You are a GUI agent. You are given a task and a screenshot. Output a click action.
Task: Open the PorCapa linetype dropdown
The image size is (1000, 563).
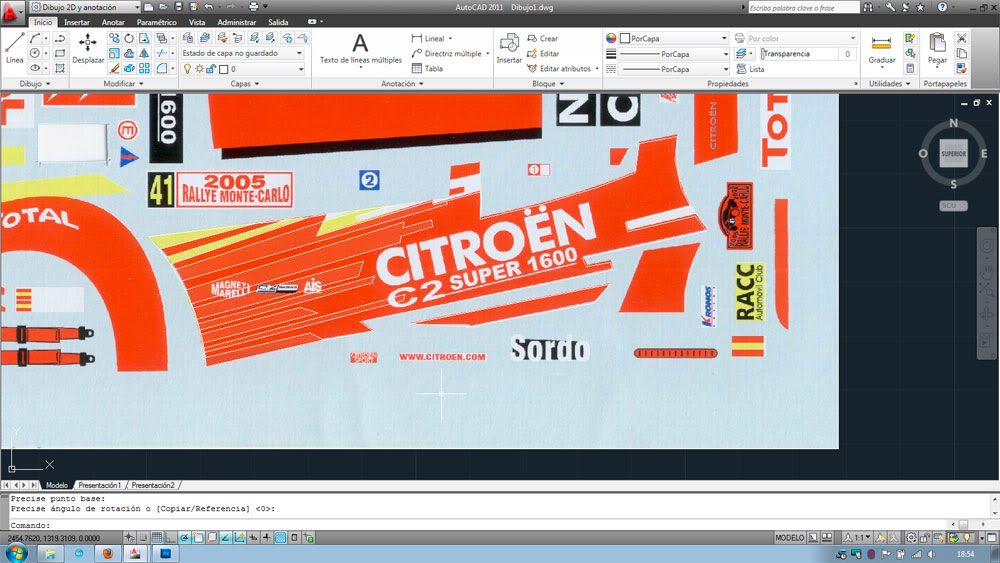(673, 69)
